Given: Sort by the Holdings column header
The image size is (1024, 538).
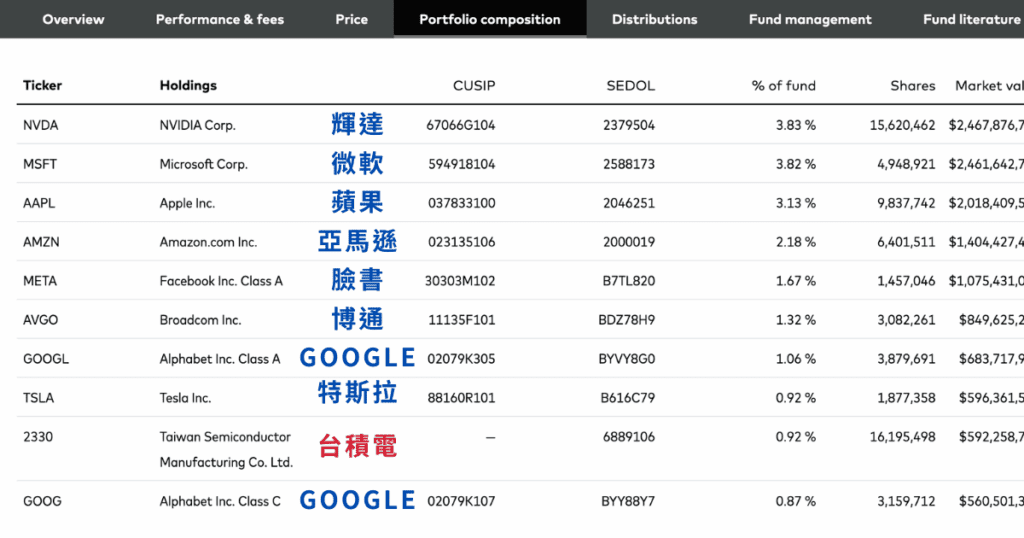Looking at the screenshot, I should coord(188,86).
